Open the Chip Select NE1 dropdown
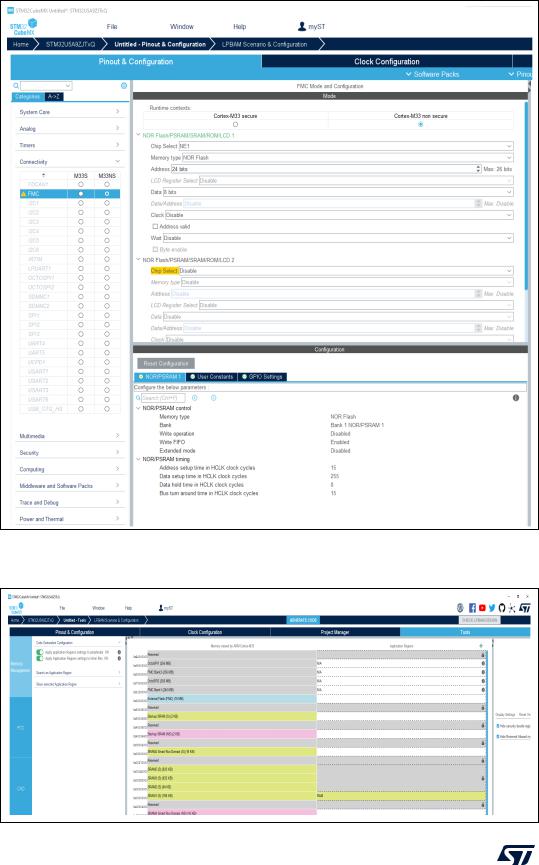 (346, 146)
